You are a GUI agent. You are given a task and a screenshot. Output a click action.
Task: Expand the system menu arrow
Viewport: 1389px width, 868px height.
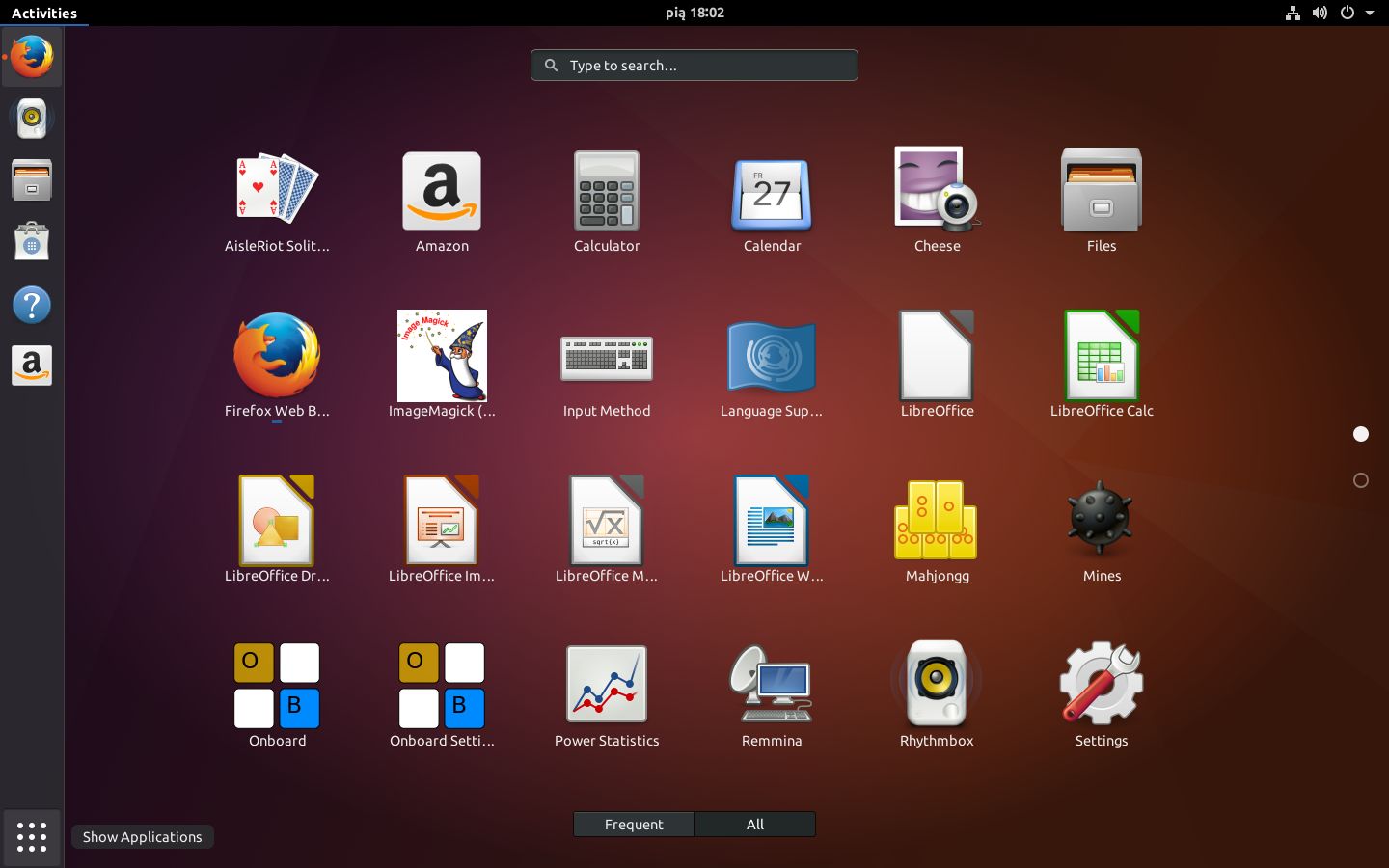(1369, 13)
